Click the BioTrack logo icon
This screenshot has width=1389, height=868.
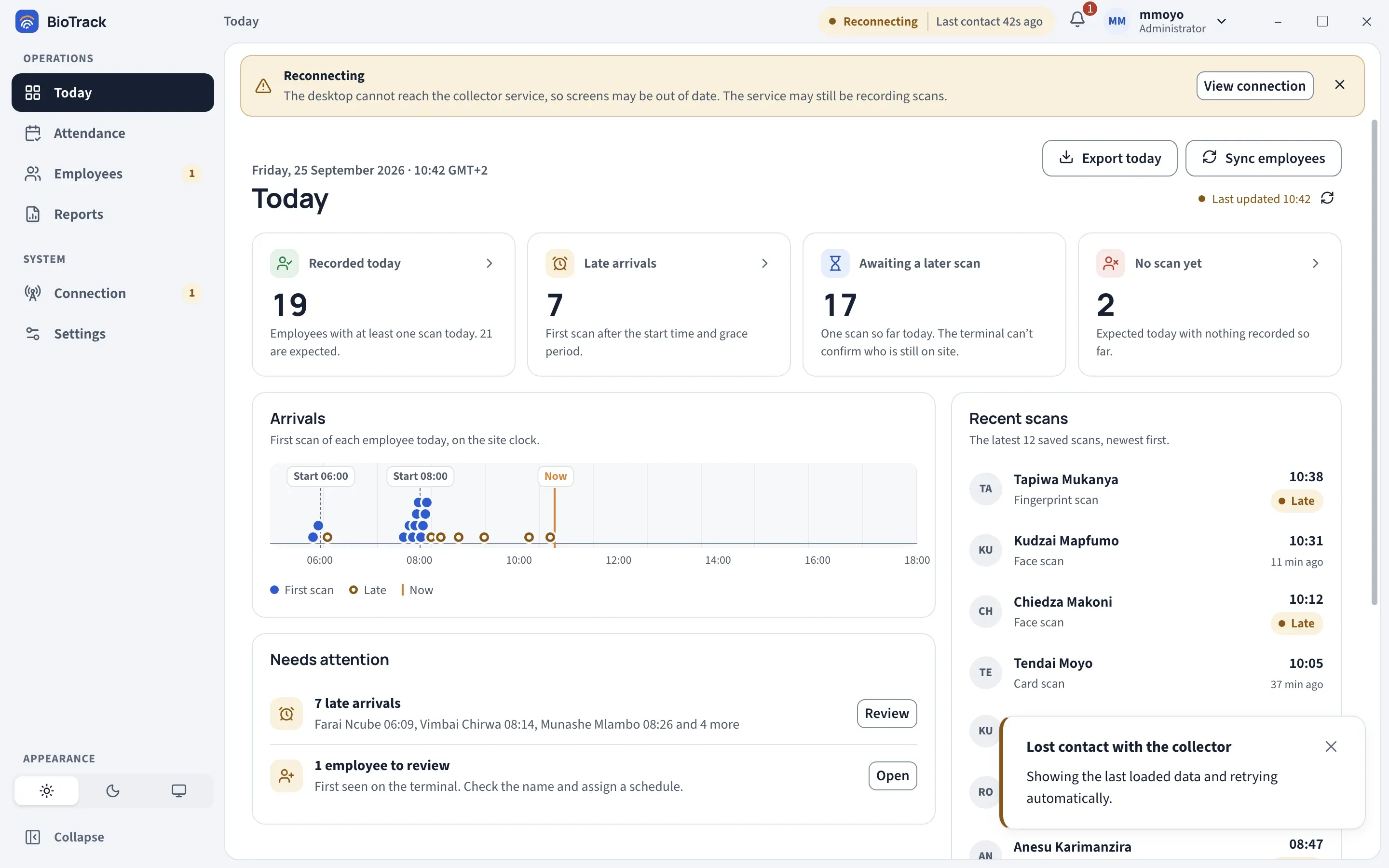[27, 21]
